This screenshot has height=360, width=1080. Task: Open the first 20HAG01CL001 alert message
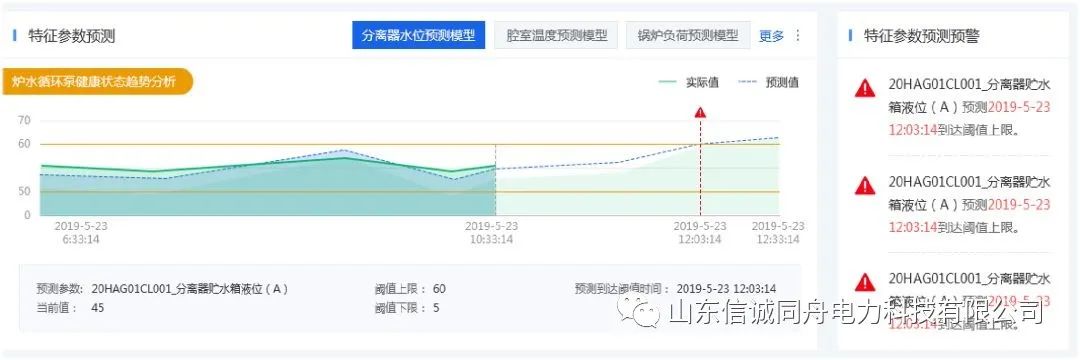(x=969, y=107)
